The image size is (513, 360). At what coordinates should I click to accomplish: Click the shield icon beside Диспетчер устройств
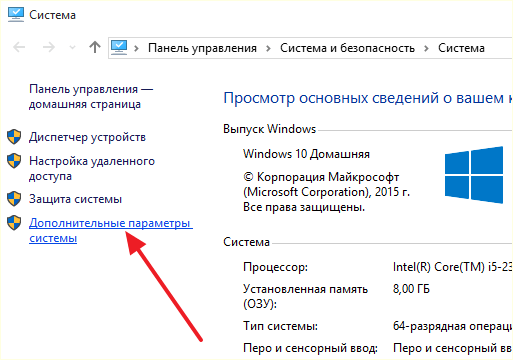(x=14, y=137)
